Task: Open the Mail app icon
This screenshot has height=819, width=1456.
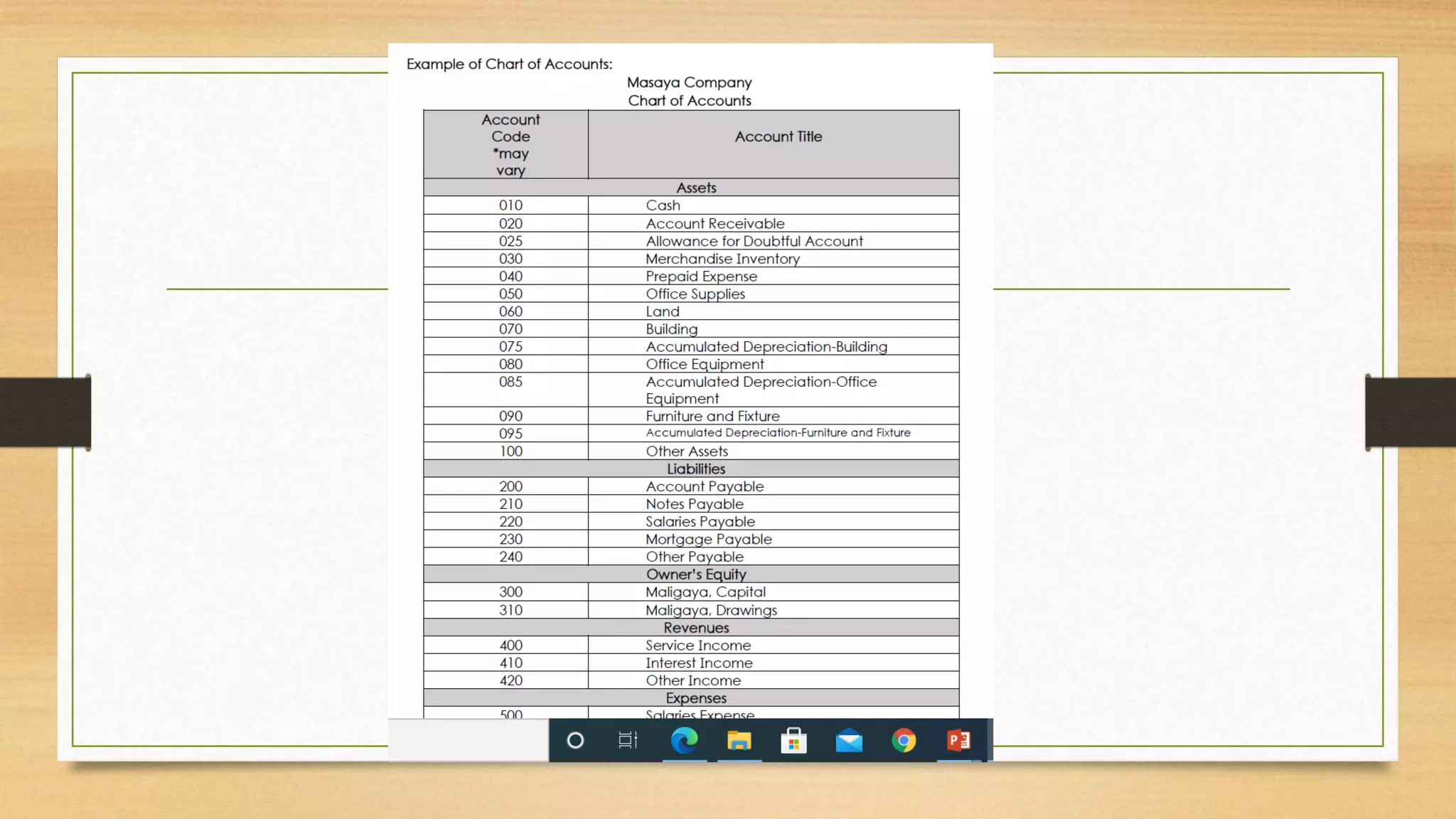Action: pyautogui.click(x=849, y=741)
